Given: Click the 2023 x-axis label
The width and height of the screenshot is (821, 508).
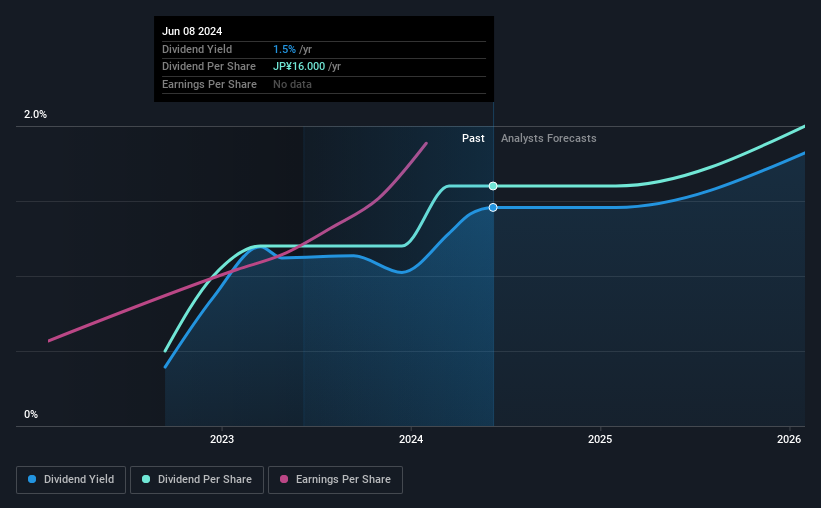Looking at the screenshot, I should pyautogui.click(x=222, y=439).
